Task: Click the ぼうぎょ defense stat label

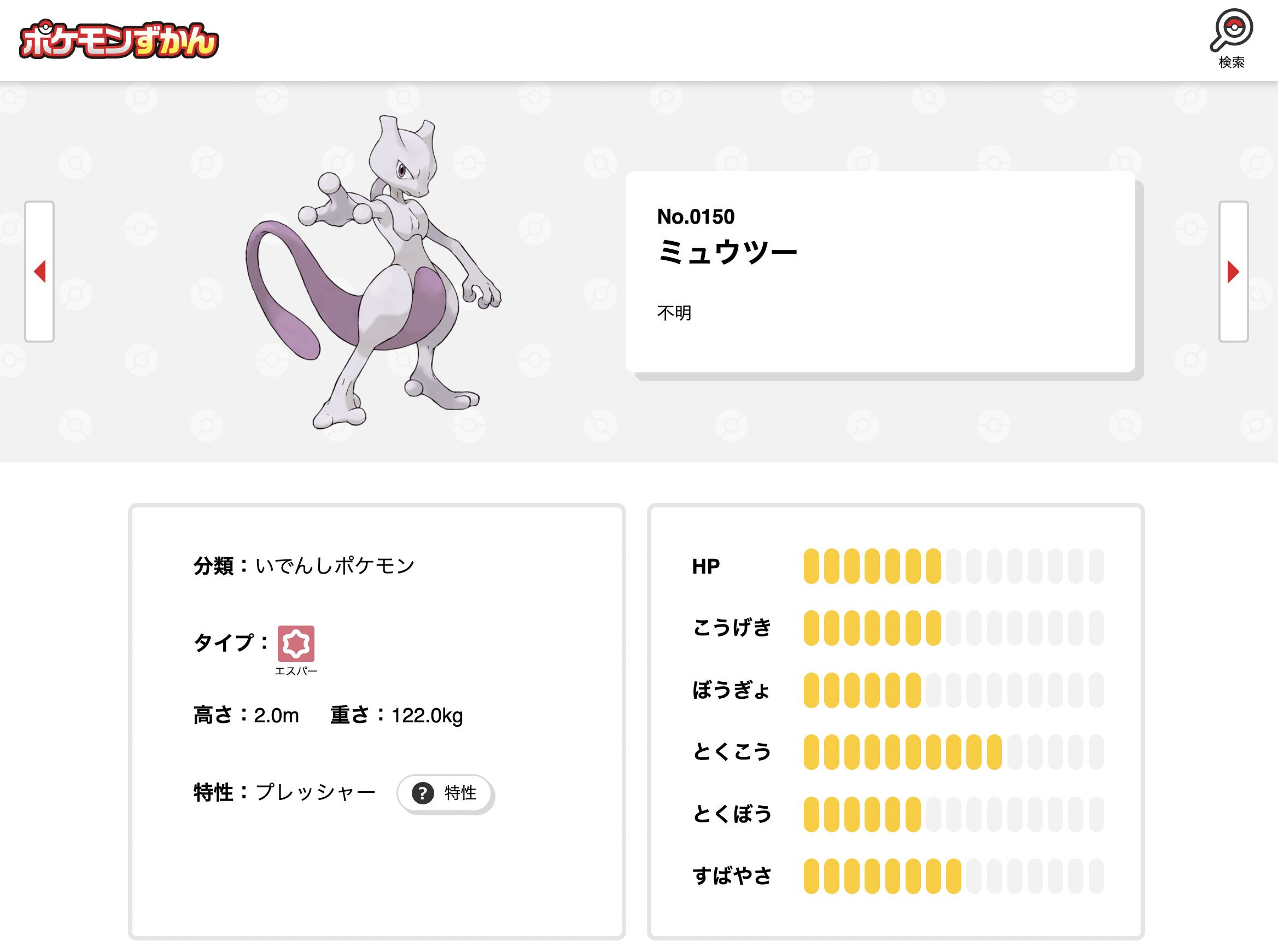Action: 734,690
